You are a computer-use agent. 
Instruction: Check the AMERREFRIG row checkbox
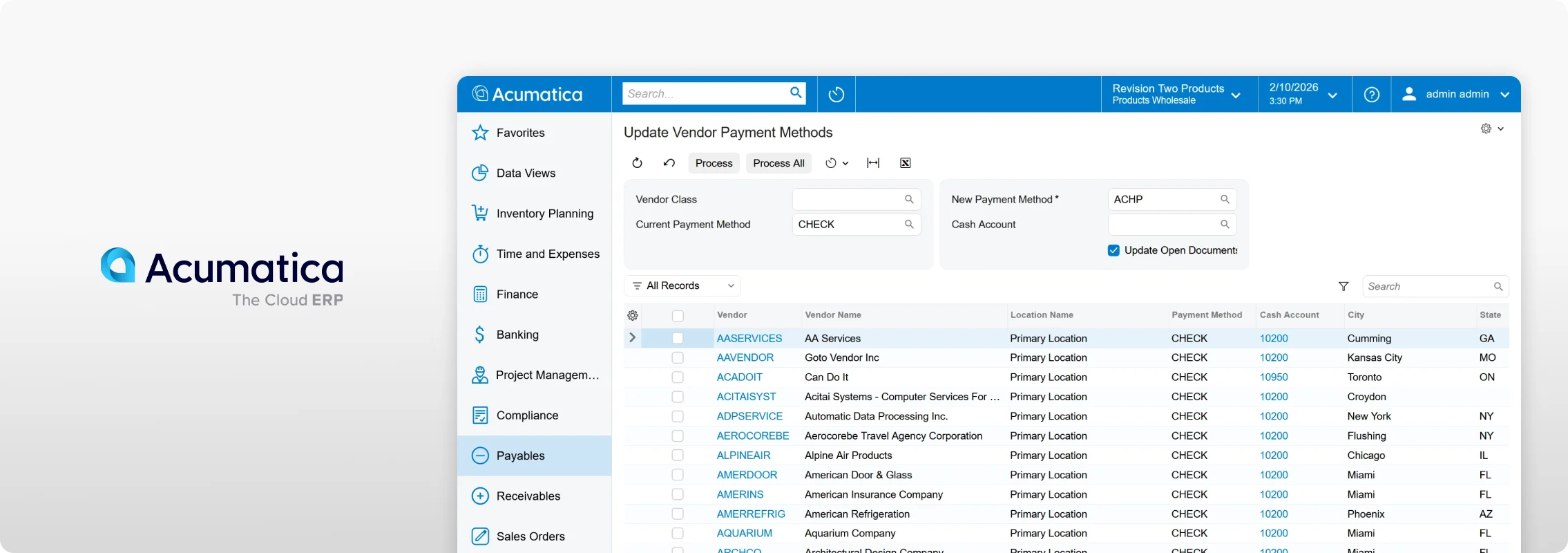[678, 514]
